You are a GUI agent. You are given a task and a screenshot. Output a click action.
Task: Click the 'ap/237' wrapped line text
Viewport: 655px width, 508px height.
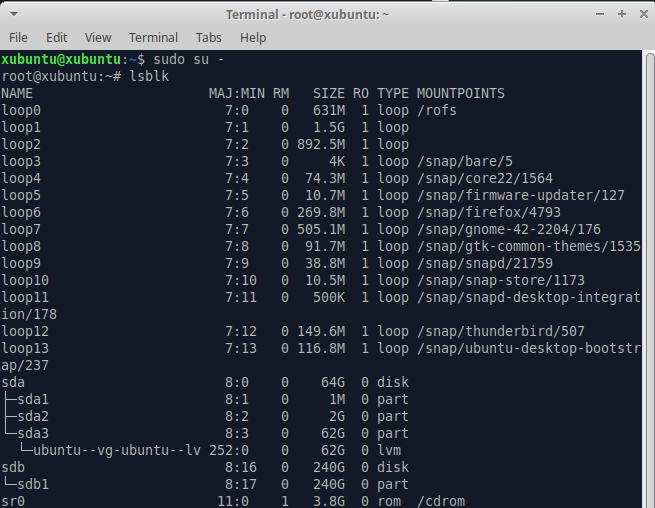[x=25, y=366]
